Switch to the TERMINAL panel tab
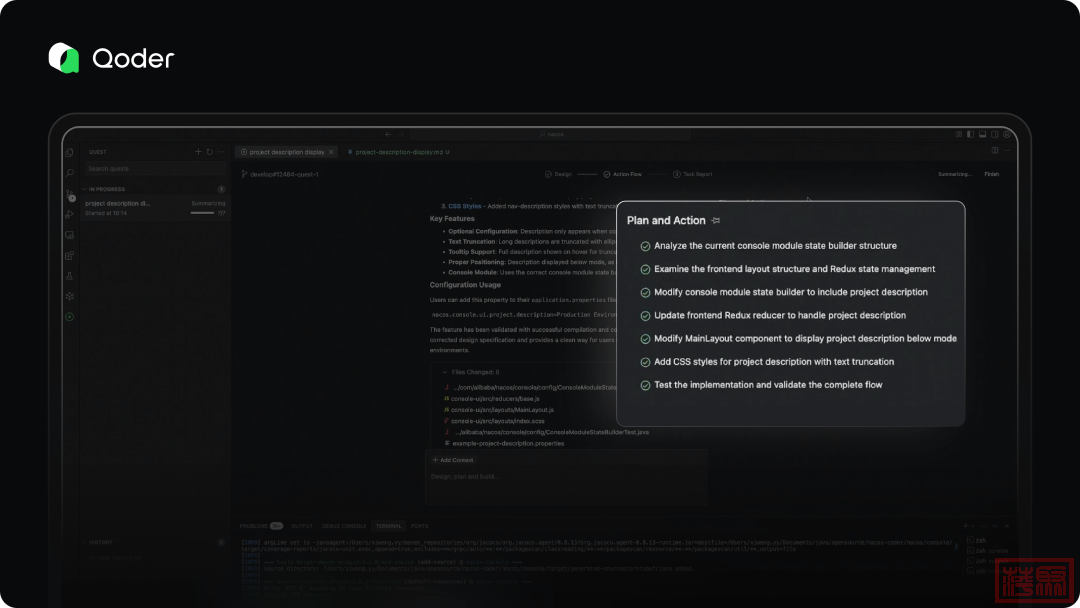 point(388,525)
